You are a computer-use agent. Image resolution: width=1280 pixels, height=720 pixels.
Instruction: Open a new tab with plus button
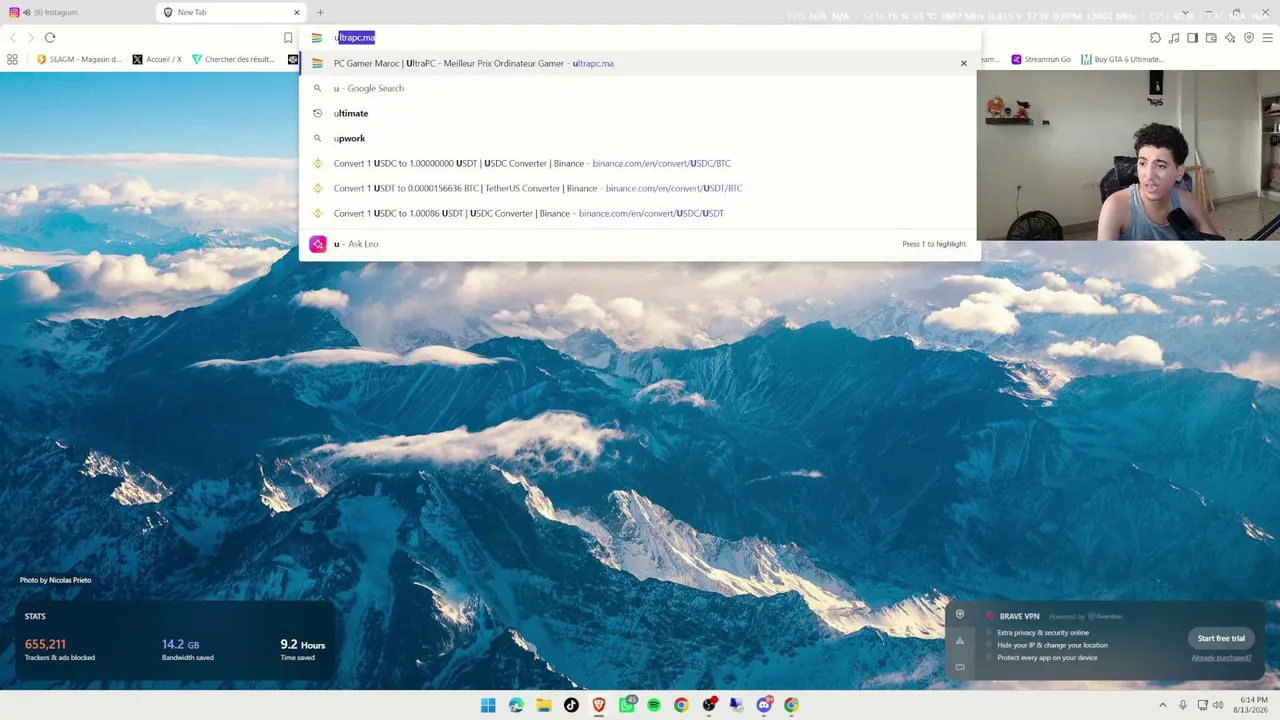(320, 12)
